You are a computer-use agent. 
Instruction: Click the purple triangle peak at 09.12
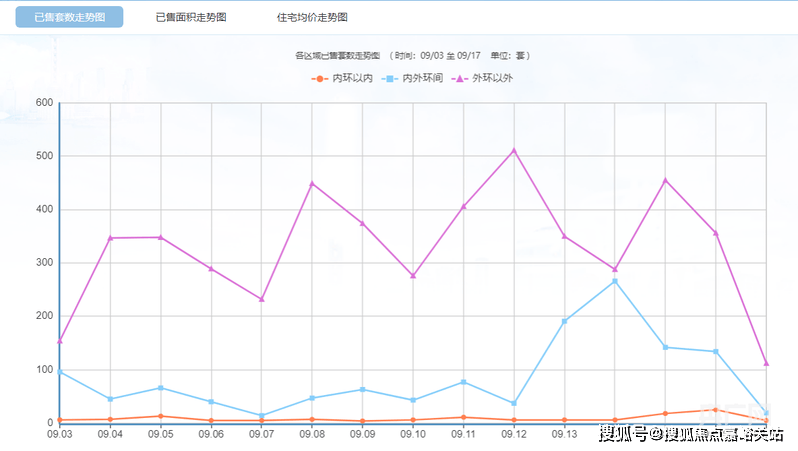coord(514,150)
